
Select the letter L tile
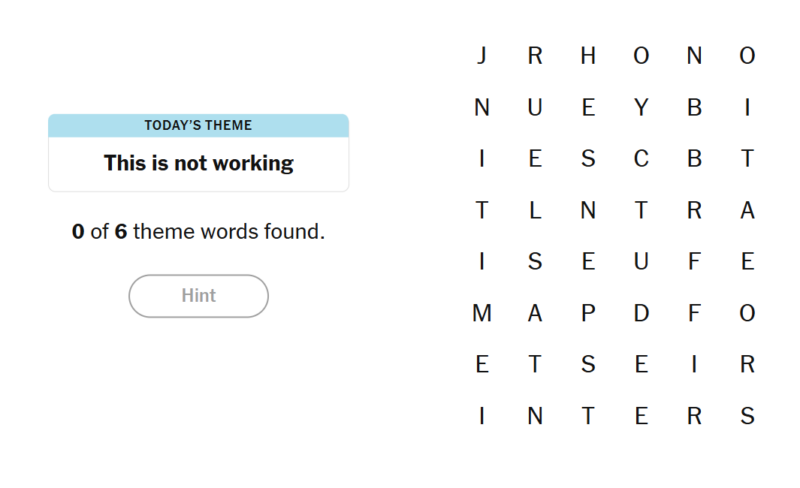coord(535,211)
